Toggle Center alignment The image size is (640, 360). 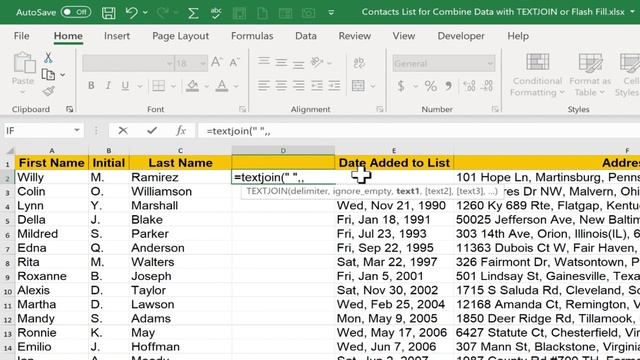281,85
